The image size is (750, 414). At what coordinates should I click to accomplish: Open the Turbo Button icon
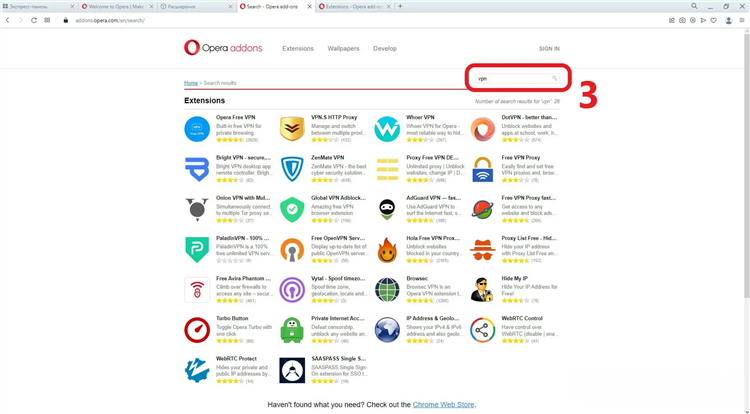(197, 330)
